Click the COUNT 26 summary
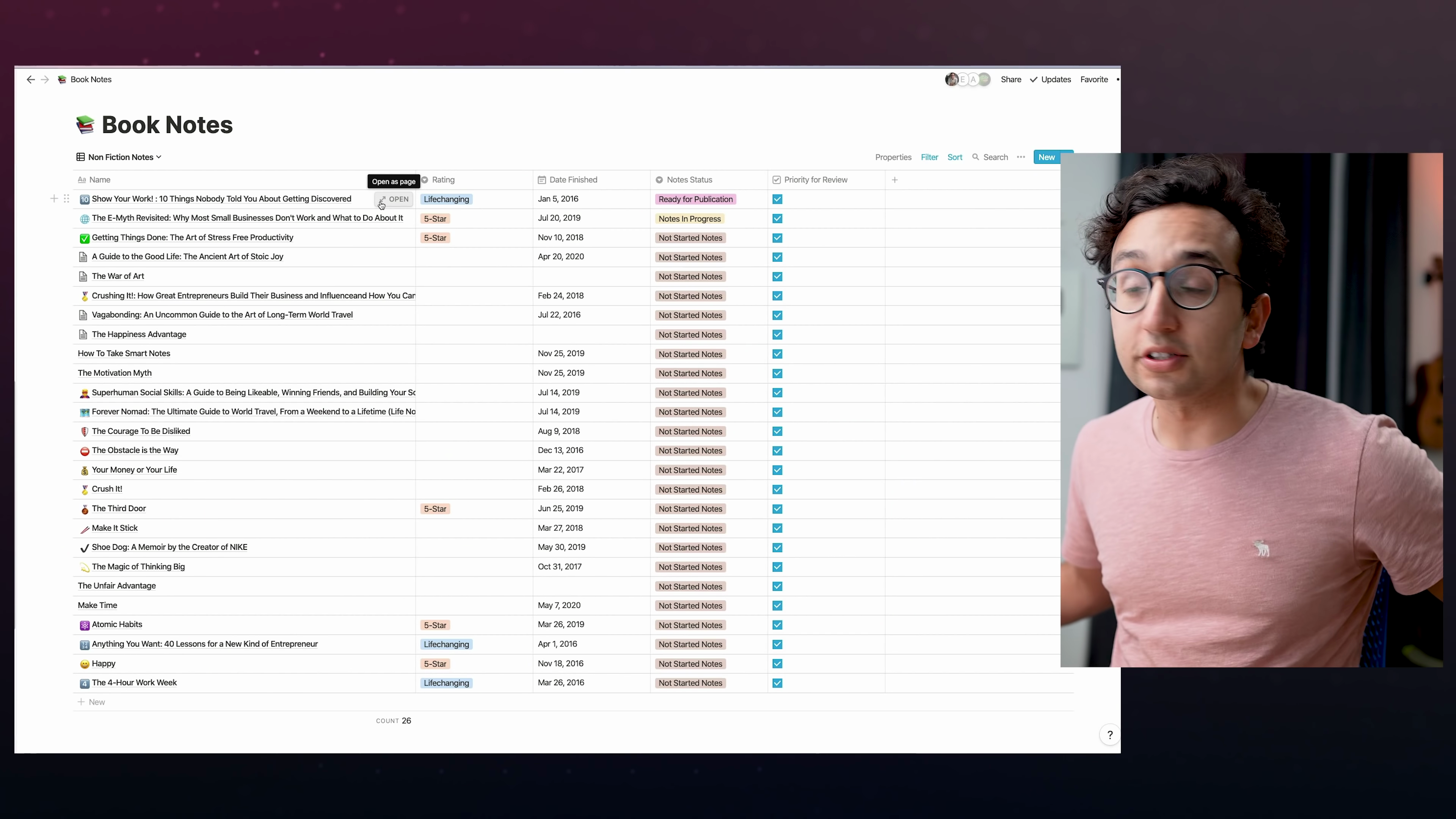The width and height of the screenshot is (1456, 819). click(x=394, y=721)
